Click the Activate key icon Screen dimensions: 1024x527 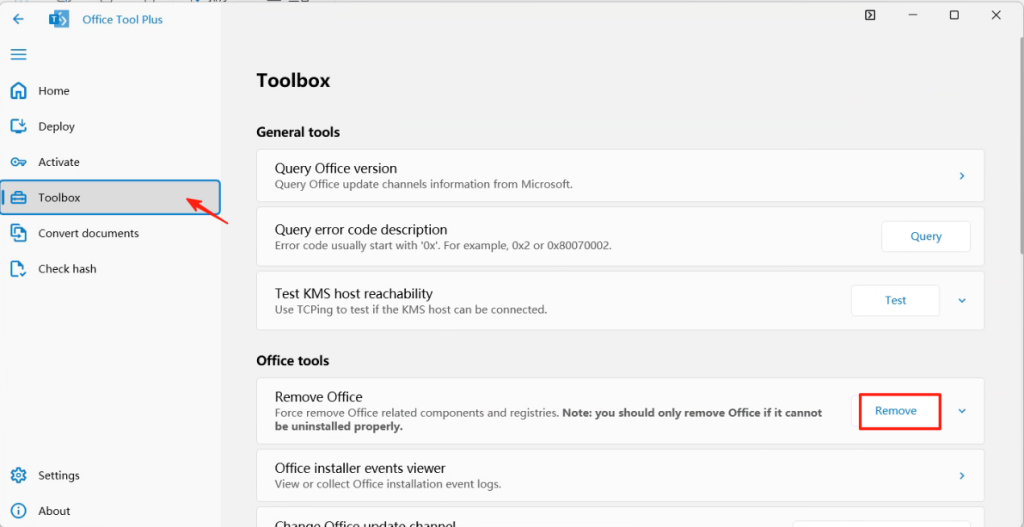pyautogui.click(x=18, y=162)
